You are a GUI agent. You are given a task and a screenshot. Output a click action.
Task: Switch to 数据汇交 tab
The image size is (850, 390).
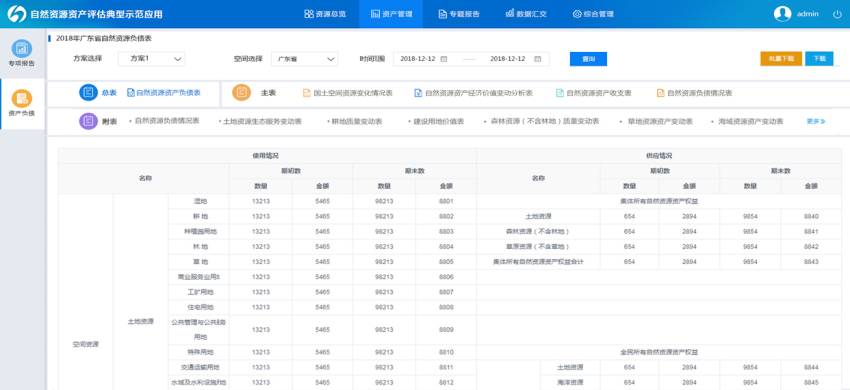tap(526, 14)
